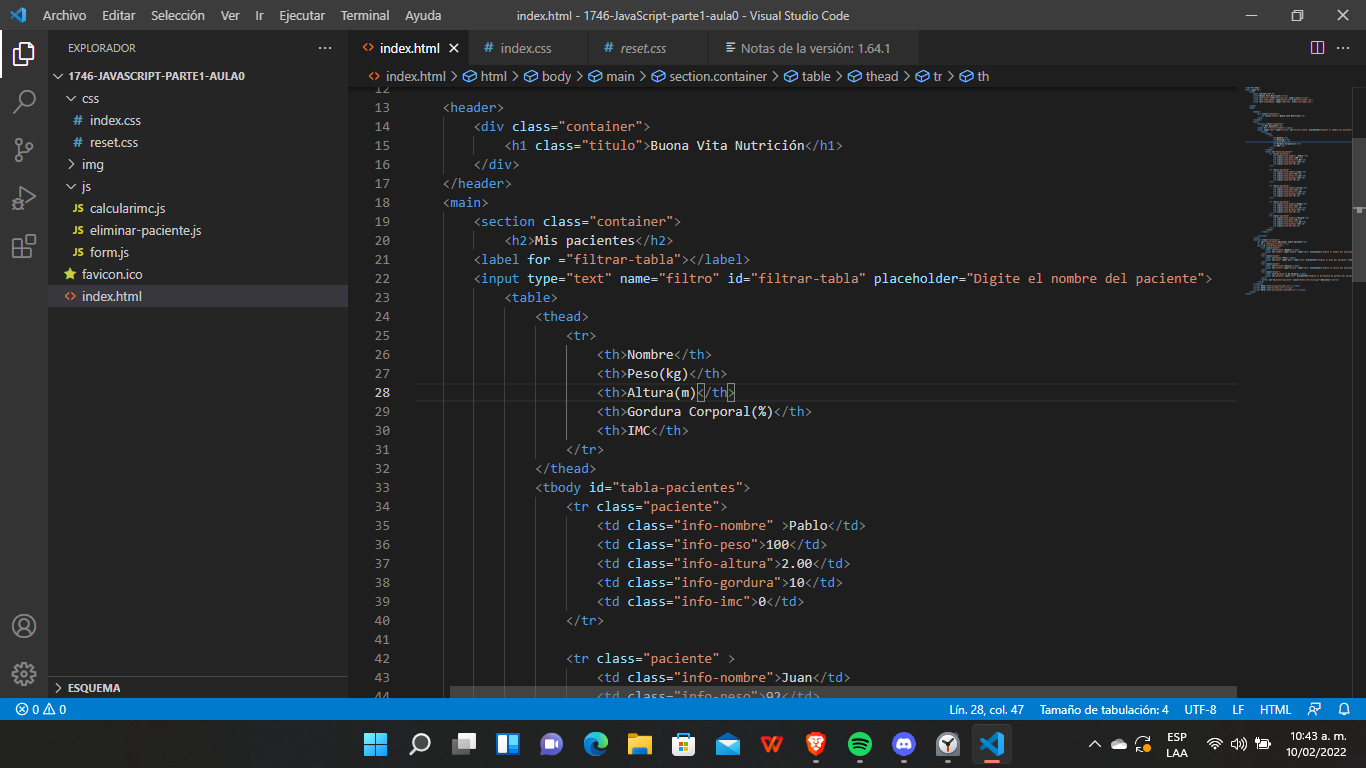Open favicon.ico file
The image size is (1366, 768).
click(x=198, y=274)
